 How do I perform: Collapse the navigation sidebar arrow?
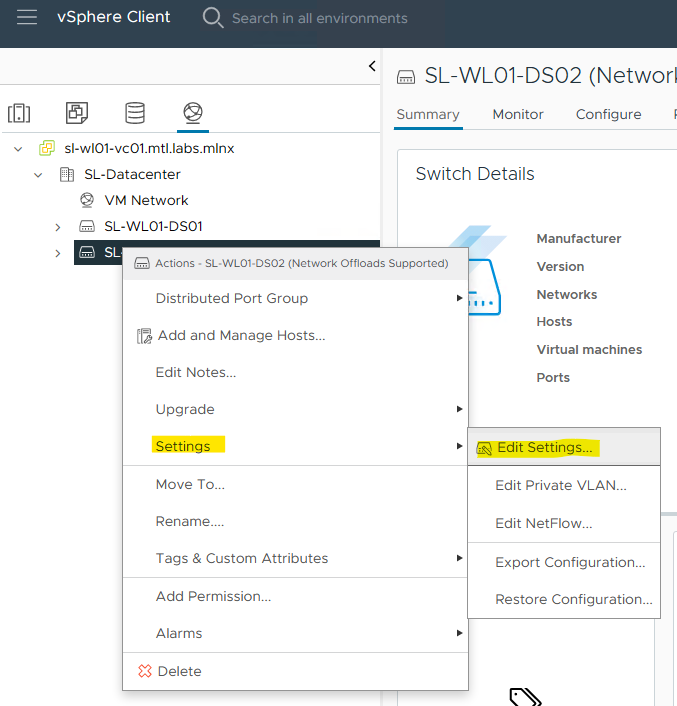[372, 66]
